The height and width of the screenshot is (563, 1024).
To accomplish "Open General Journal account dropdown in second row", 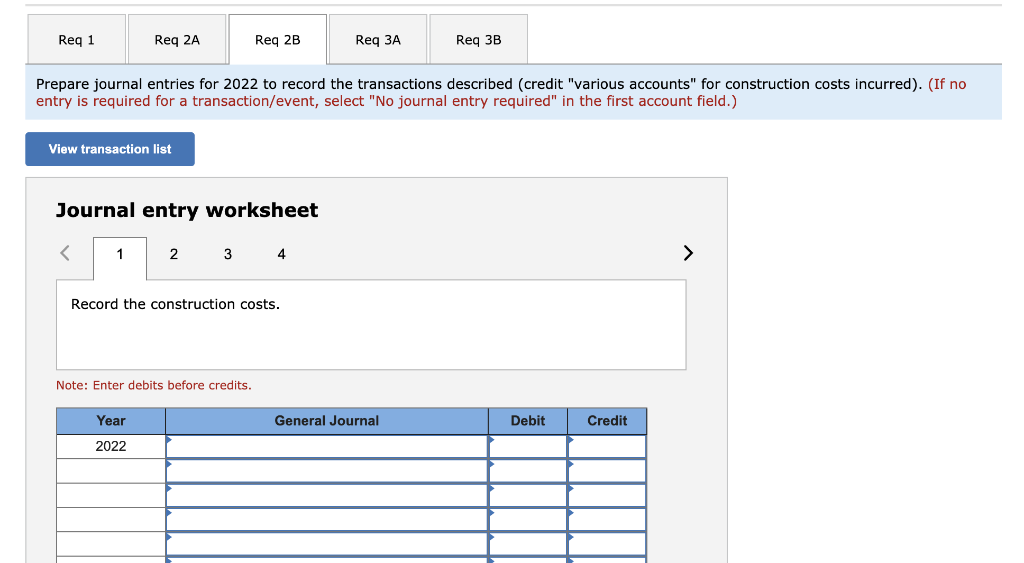I will 327,471.
